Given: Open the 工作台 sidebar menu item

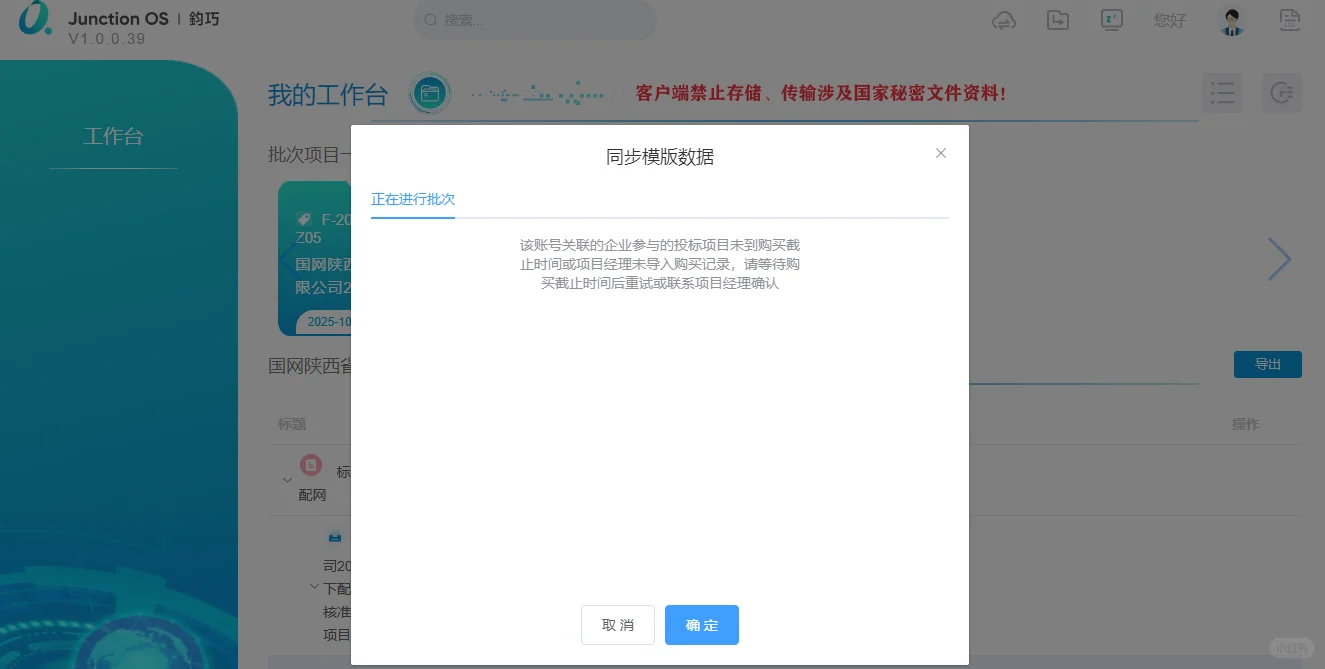Looking at the screenshot, I should (x=113, y=136).
